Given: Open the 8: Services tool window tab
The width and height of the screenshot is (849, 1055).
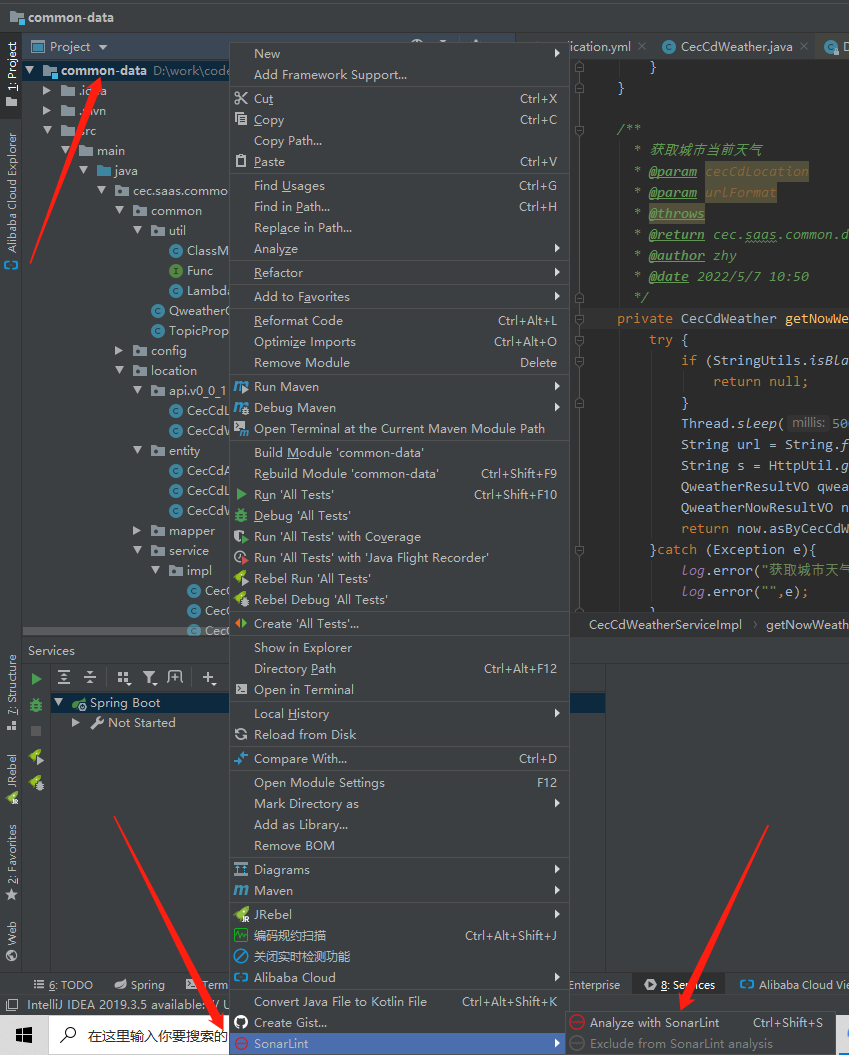Looking at the screenshot, I should (x=680, y=984).
